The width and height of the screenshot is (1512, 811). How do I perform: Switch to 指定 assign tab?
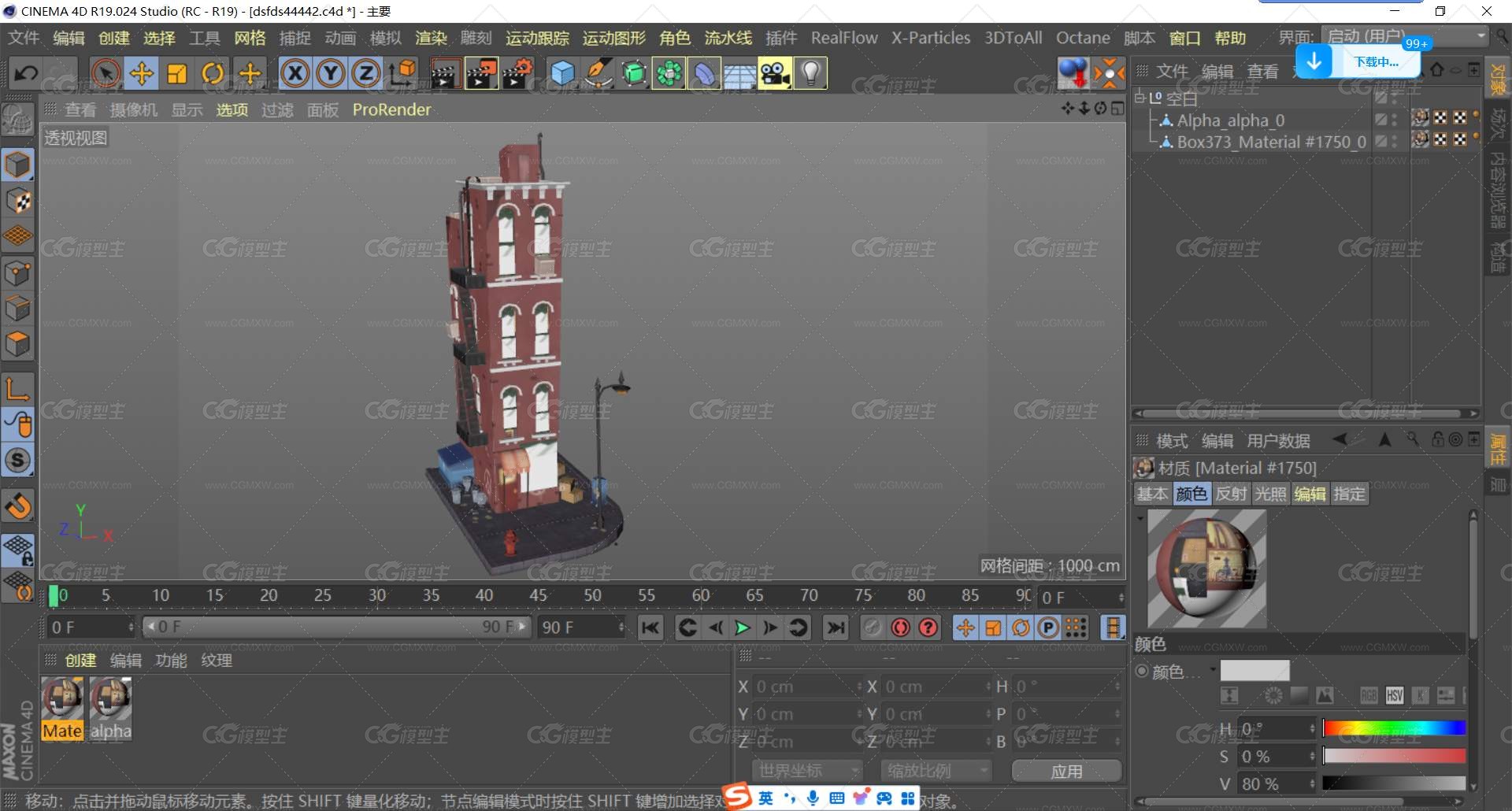click(x=1350, y=494)
